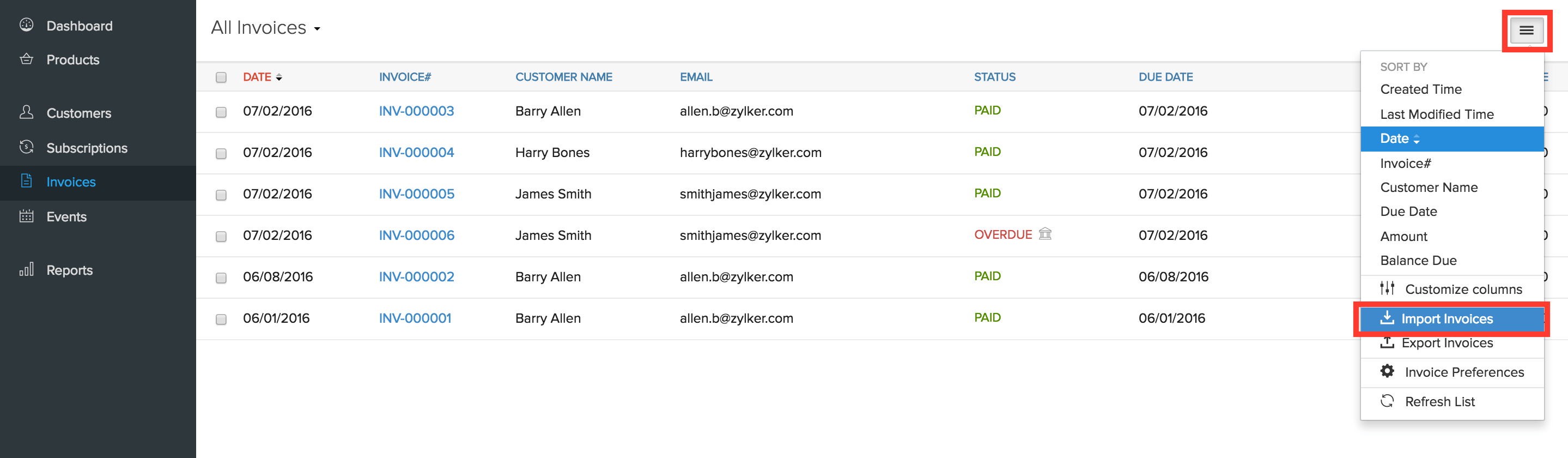Click Refresh List in the menu
Screen dimensions: 1568x458
pos(1439,401)
